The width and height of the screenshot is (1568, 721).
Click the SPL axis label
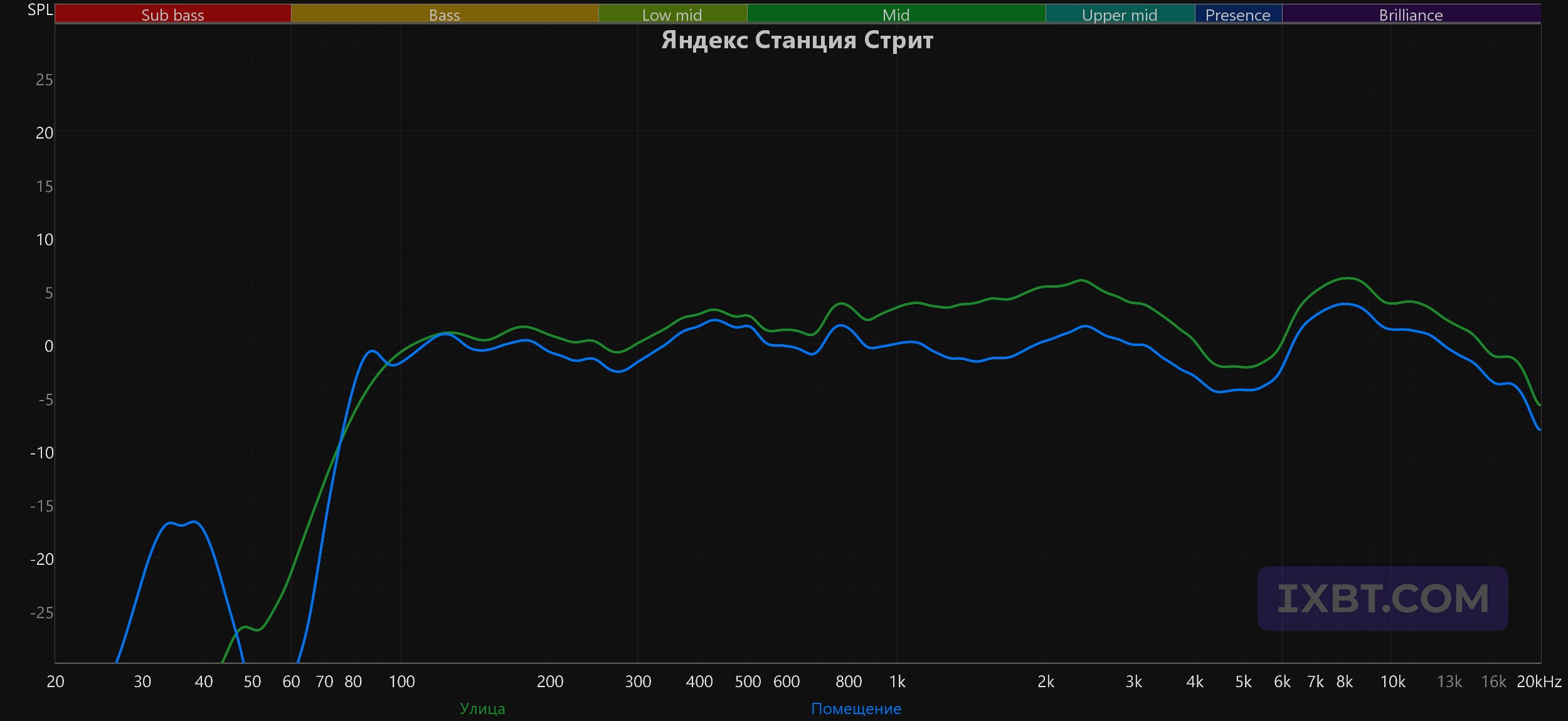point(40,10)
